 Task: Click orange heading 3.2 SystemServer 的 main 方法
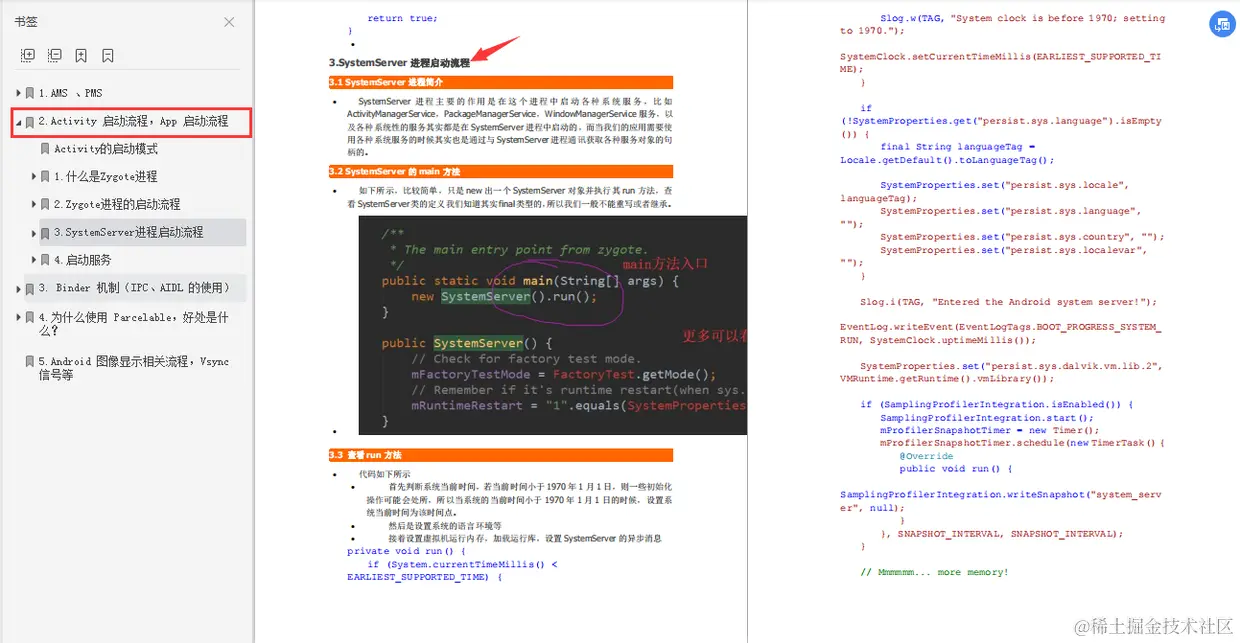click(500, 172)
